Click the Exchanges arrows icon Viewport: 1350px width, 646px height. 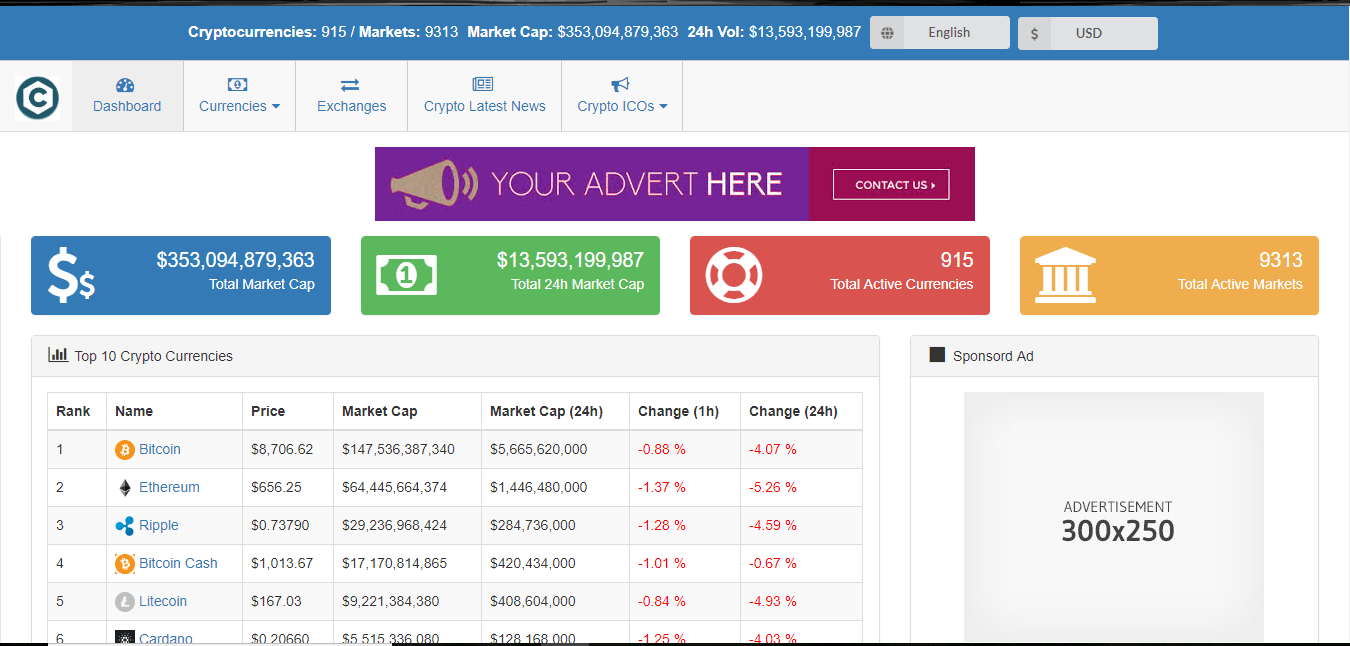351,85
